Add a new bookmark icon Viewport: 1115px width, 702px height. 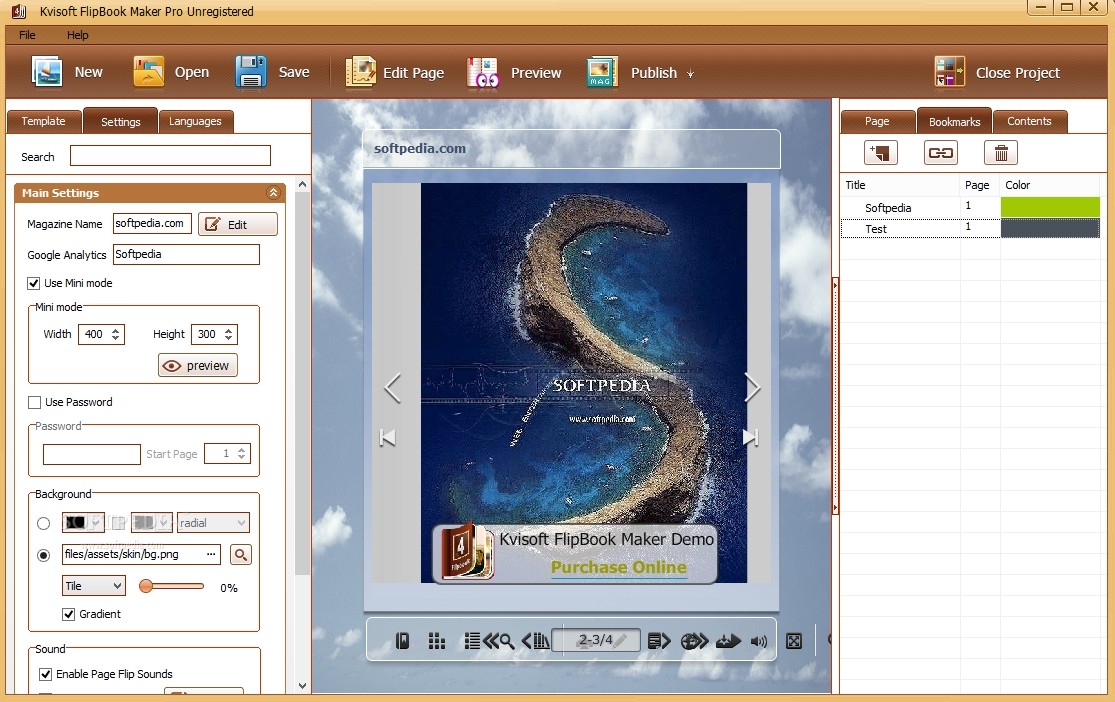[880, 152]
